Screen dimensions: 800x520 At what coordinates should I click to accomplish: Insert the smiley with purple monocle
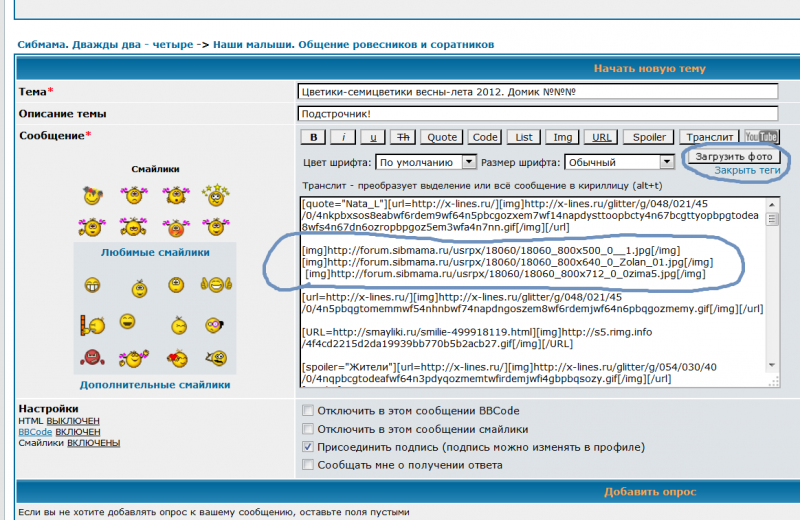pyautogui.click(x=214, y=325)
